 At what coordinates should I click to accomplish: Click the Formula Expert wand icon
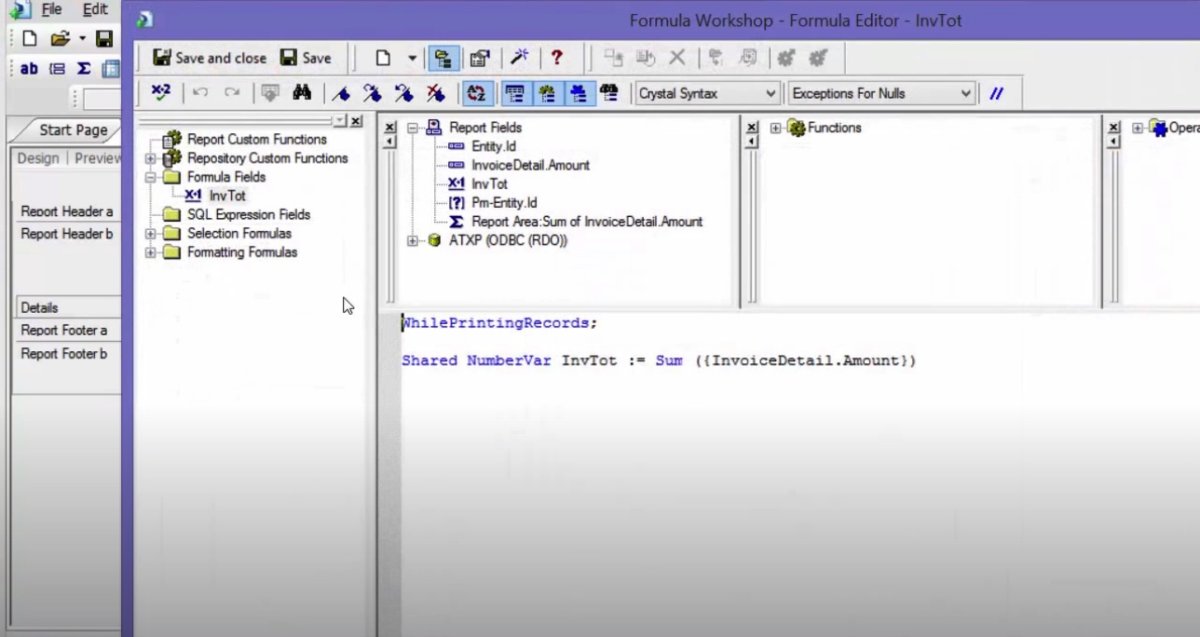click(520, 58)
